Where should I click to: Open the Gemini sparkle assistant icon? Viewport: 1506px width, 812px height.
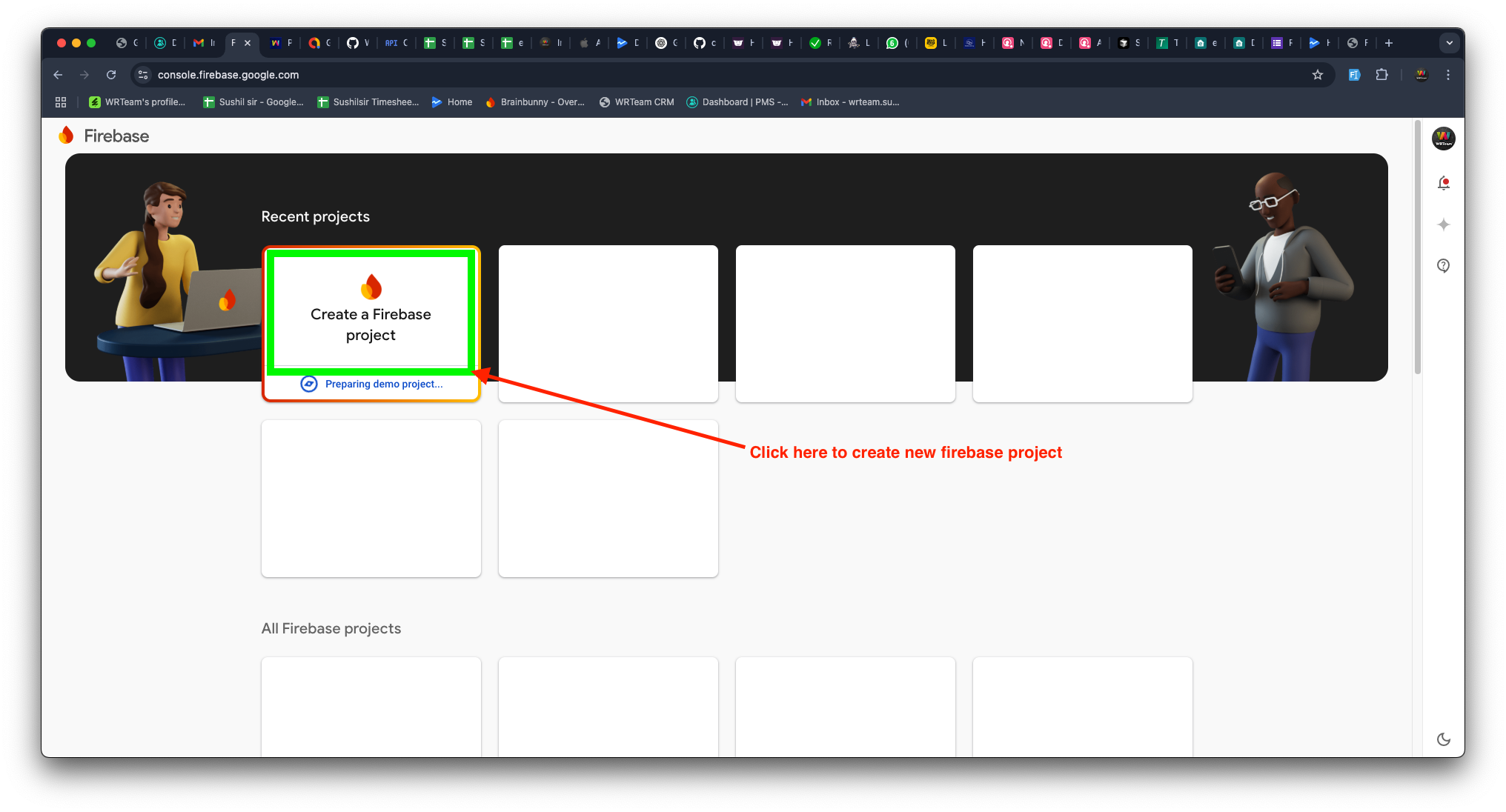click(x=1443, y=224)
